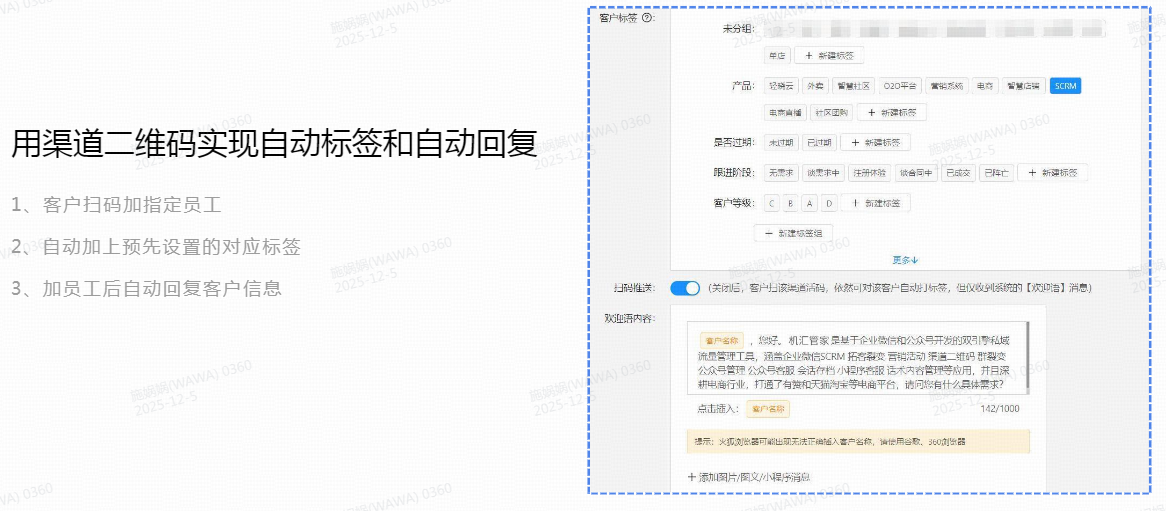Image resolution: width=1166 pixels, height=511 pixels.
Task: Click 添加图片/图文/小程序消息 plus icon
Action: [691, 477]
